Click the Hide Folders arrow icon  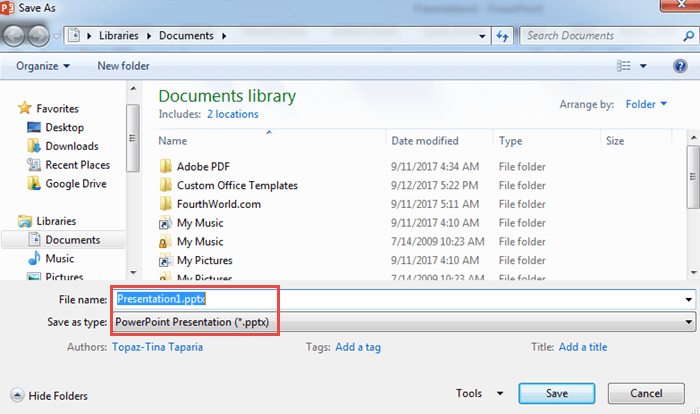[17, 395]
